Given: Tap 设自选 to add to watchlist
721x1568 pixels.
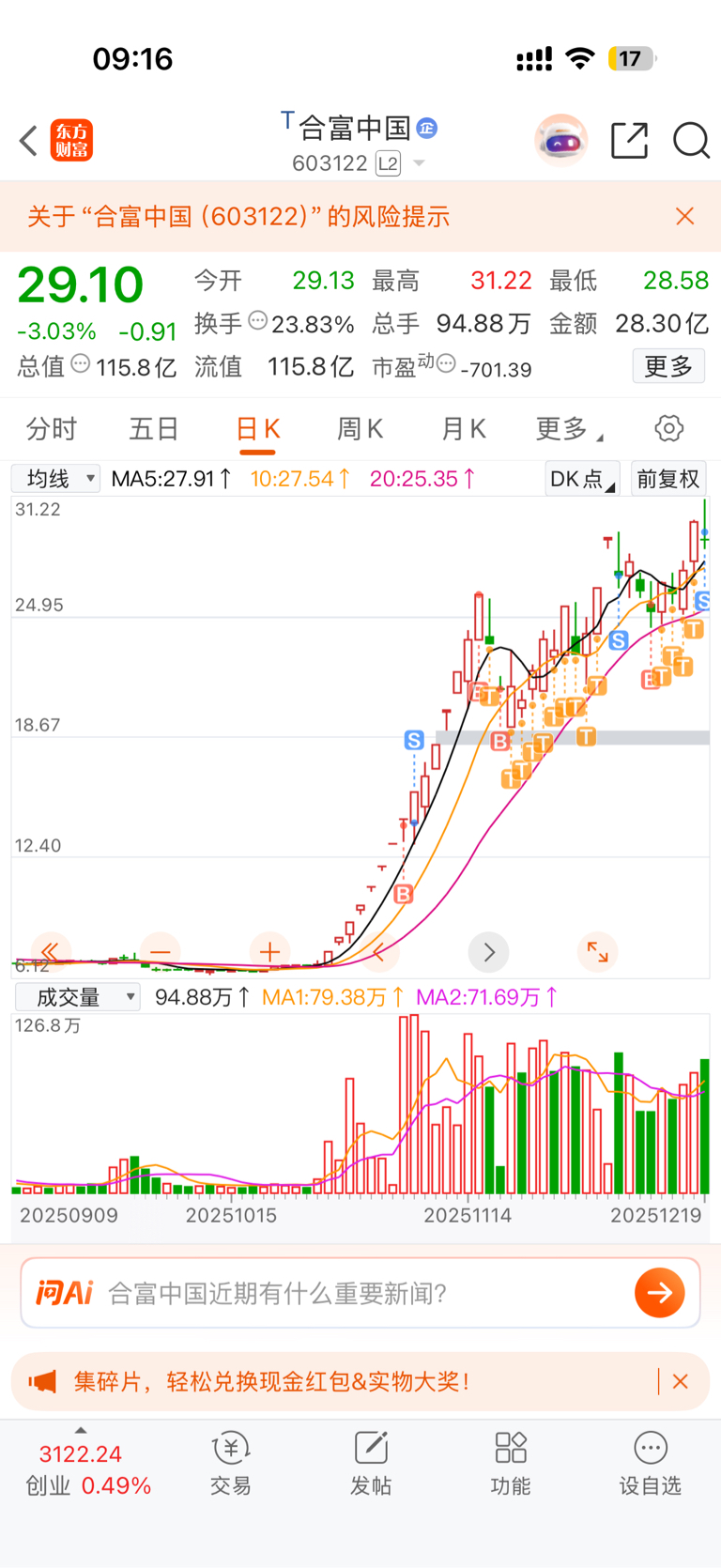Looking at the screenshot, I should tap(650, 1464).
